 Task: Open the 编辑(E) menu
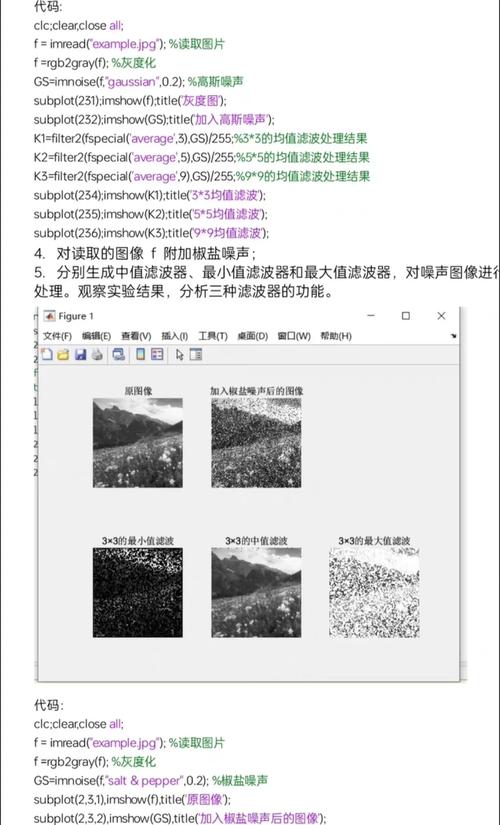(96, 336)
